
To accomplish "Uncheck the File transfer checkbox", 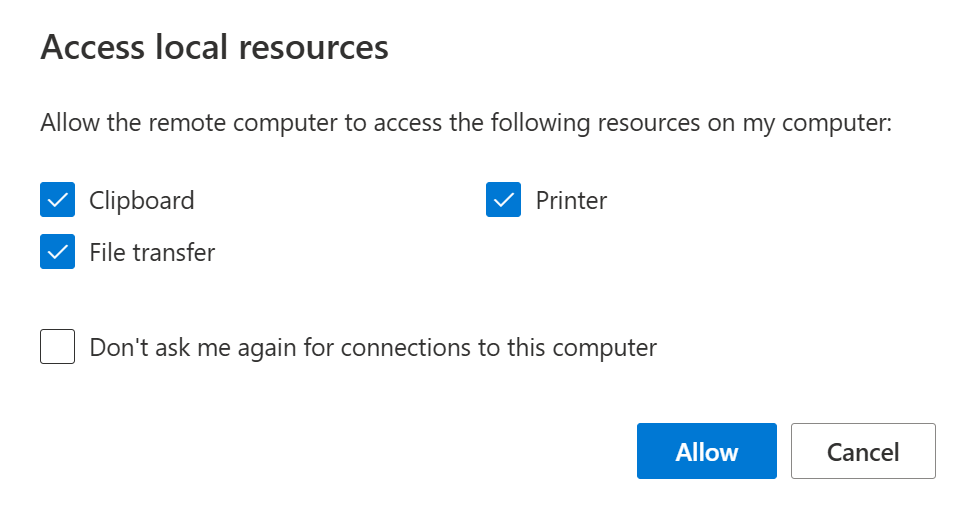I will pyautogui.click(x=58, y=252).
